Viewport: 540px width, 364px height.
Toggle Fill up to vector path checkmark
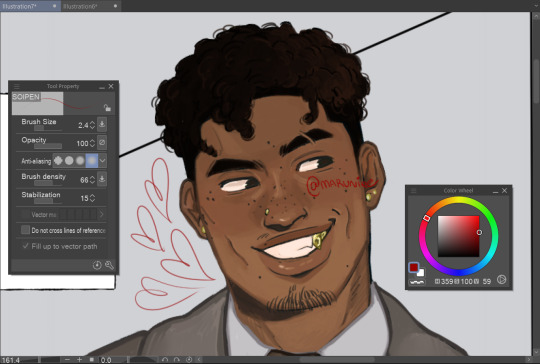click(x=25, y=246)
